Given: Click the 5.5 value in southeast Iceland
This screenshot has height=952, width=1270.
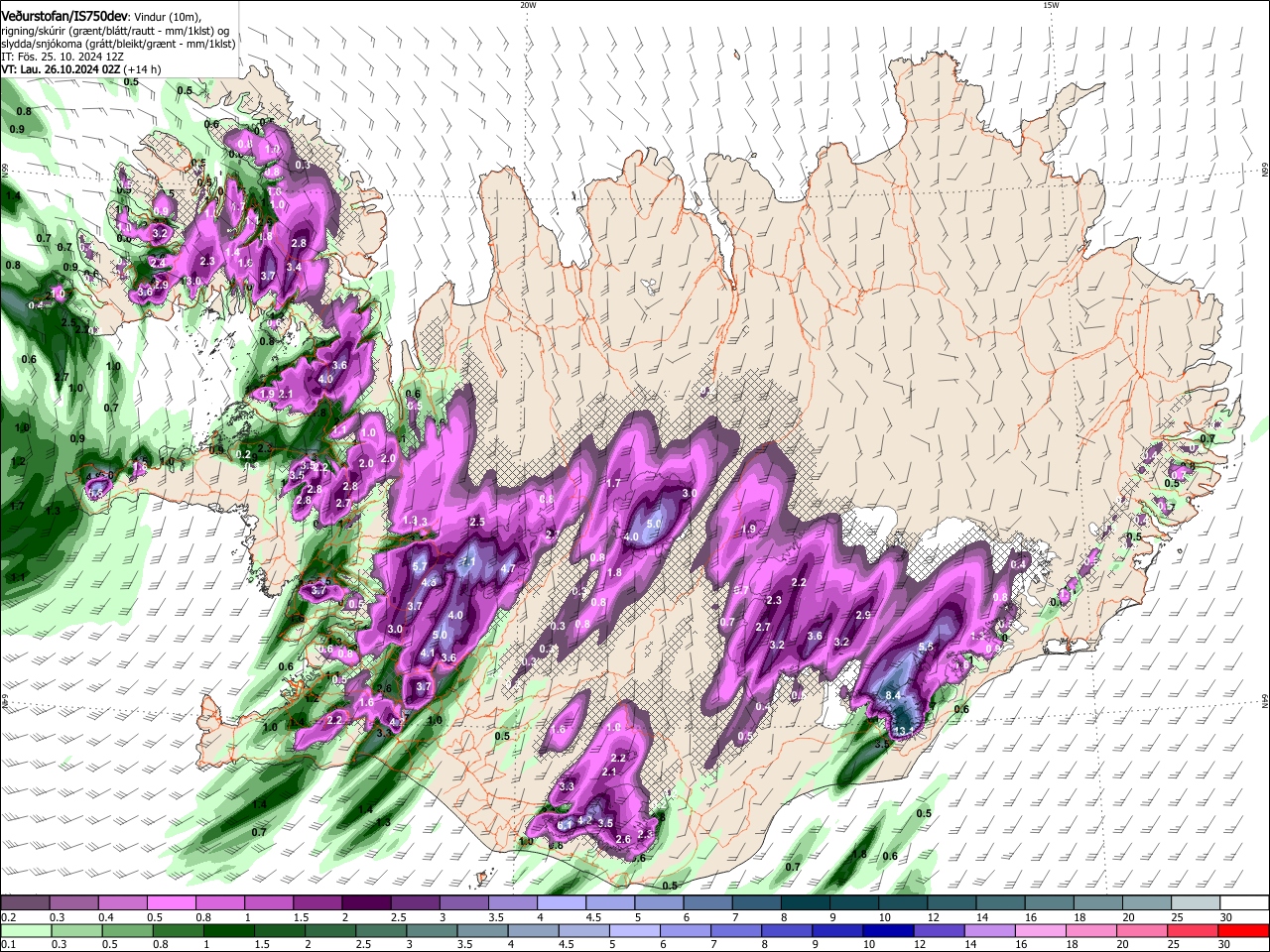Looking at the screenshot, I should point(926,647).
